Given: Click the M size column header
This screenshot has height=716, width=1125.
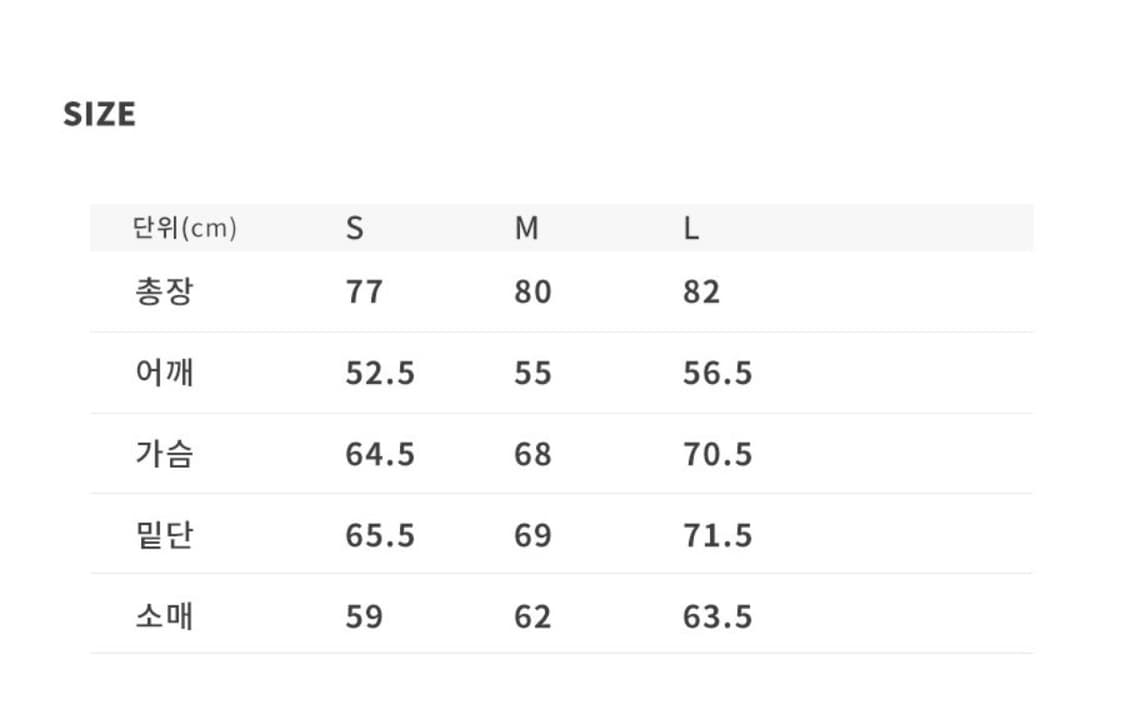Looking at the screenshot, I should [527, 229].
